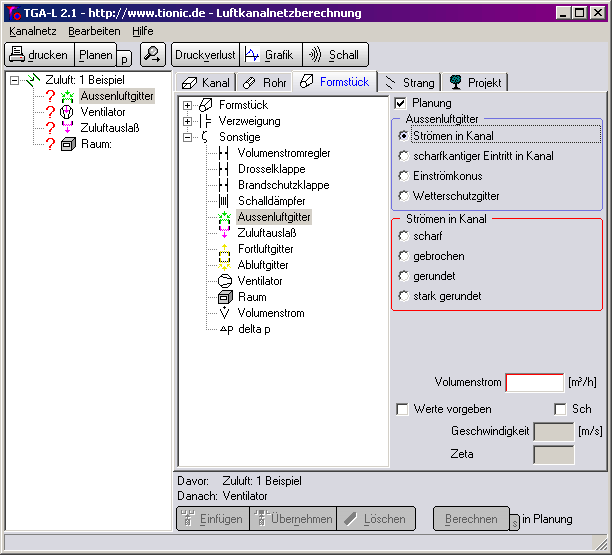Screen dimensions: 612x555
Task: Click the Abluftgitter icon in list
Action: (224, 265)
